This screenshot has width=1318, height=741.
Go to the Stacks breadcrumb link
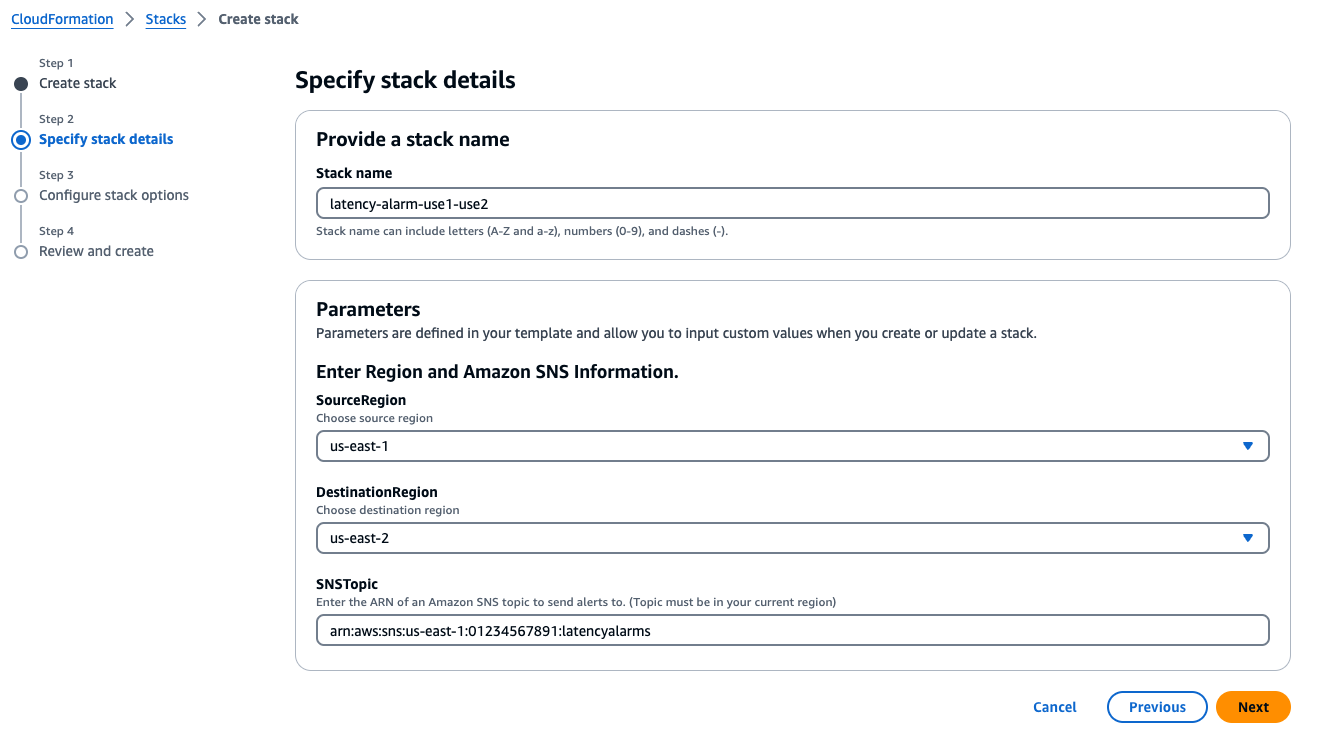[x=166, y=19]
